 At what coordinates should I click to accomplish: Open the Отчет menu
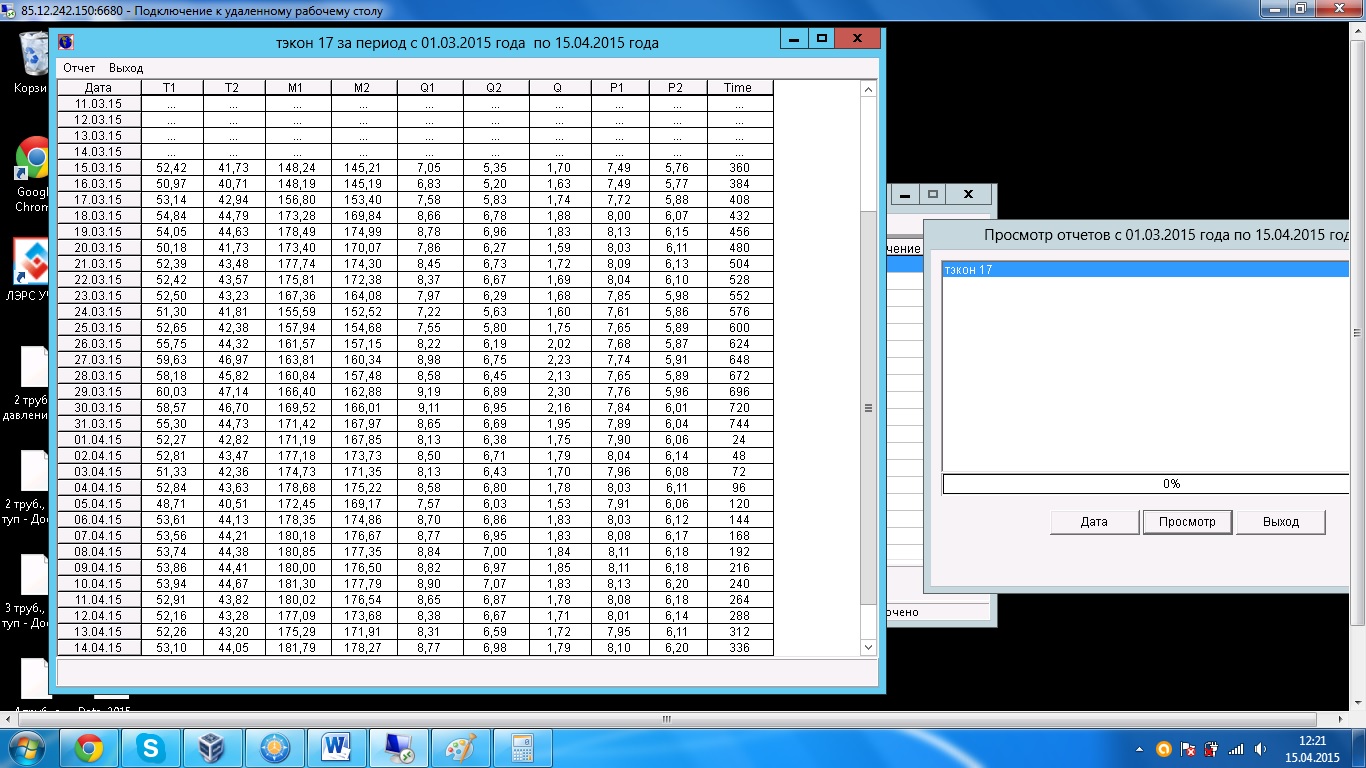pyautogui.click(x=79, y=68)
